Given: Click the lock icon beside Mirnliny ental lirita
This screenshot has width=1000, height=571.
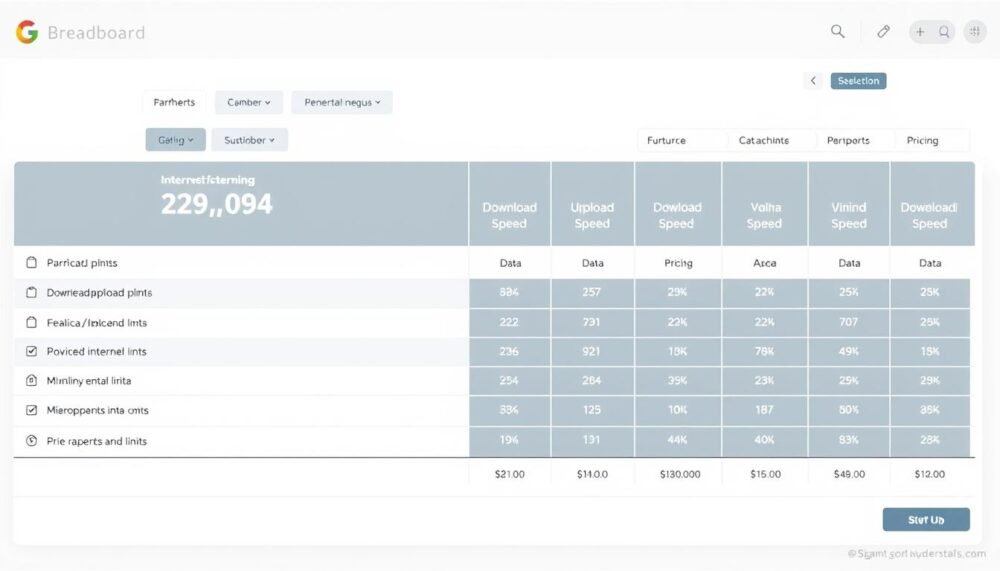Looking at the screenshot, I should coord(31,380).
